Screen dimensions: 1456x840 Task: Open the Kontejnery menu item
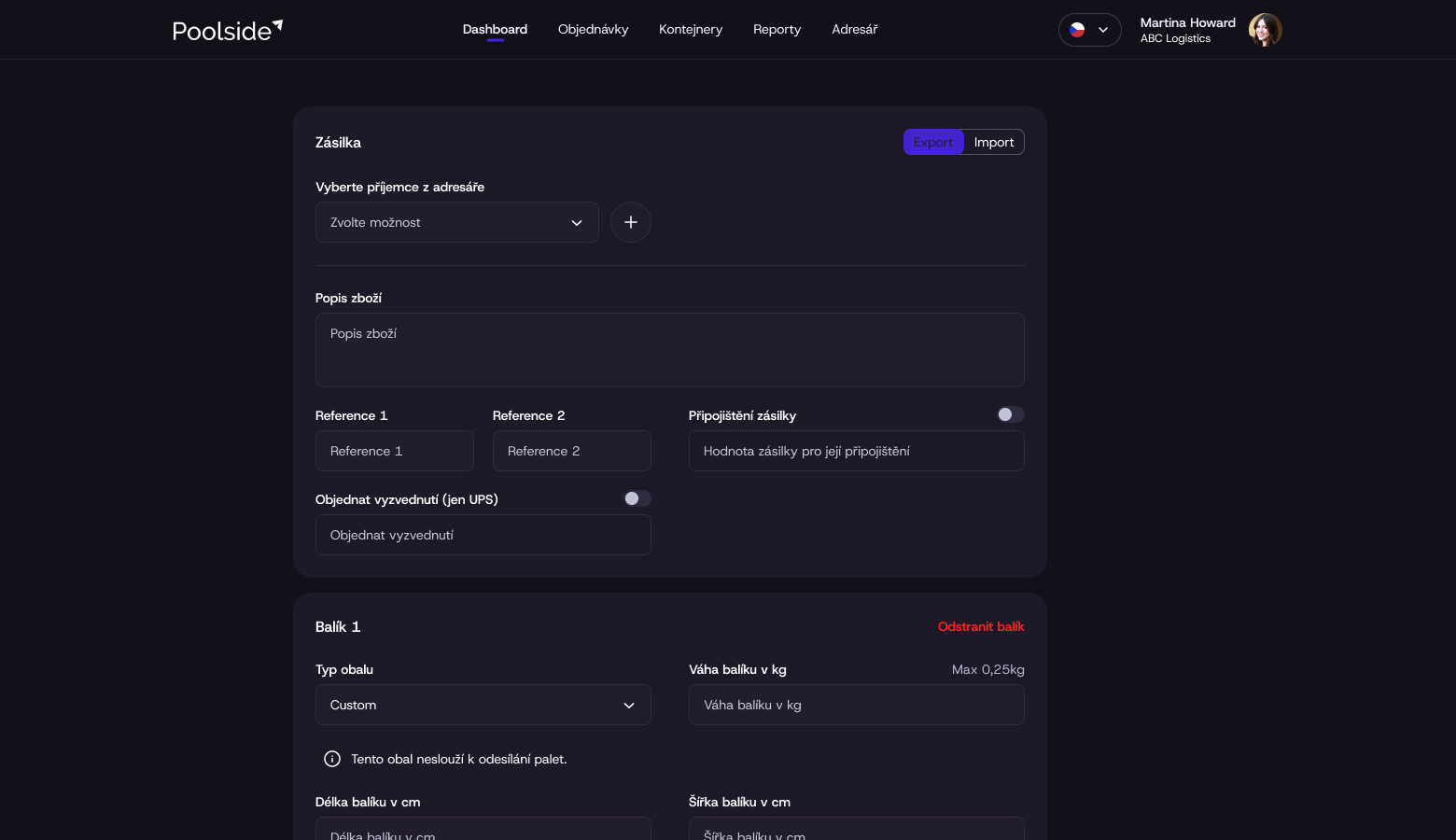click(x=691, y=30)
